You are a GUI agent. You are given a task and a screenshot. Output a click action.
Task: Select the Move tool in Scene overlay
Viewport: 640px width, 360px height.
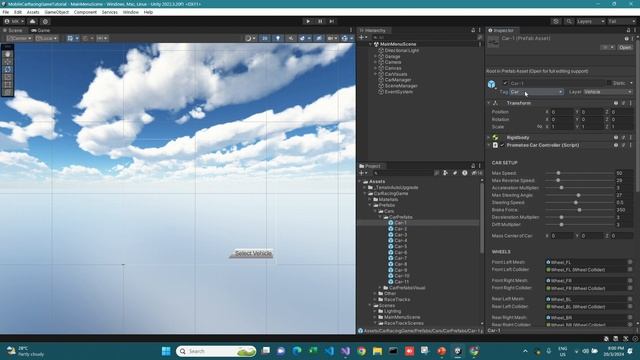pos(8,62)
